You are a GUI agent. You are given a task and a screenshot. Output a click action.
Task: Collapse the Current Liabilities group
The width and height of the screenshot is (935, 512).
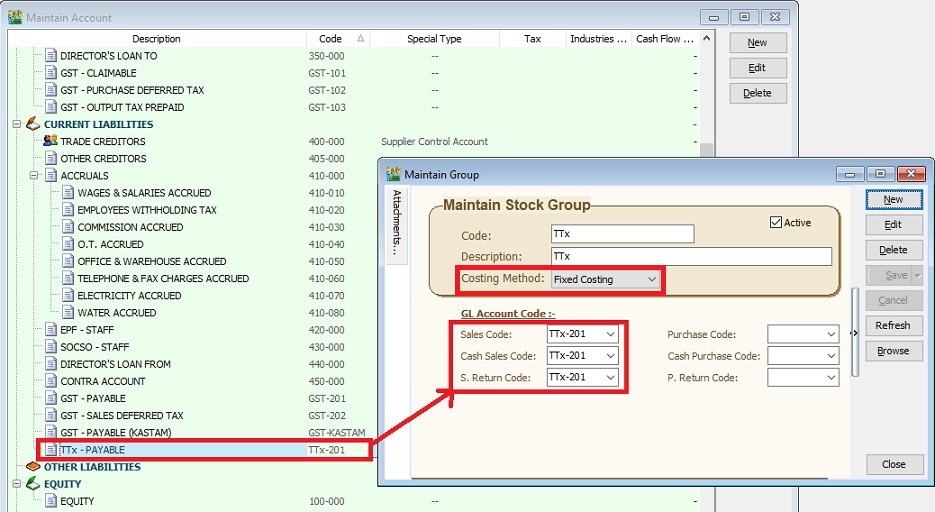click(16, 124)
